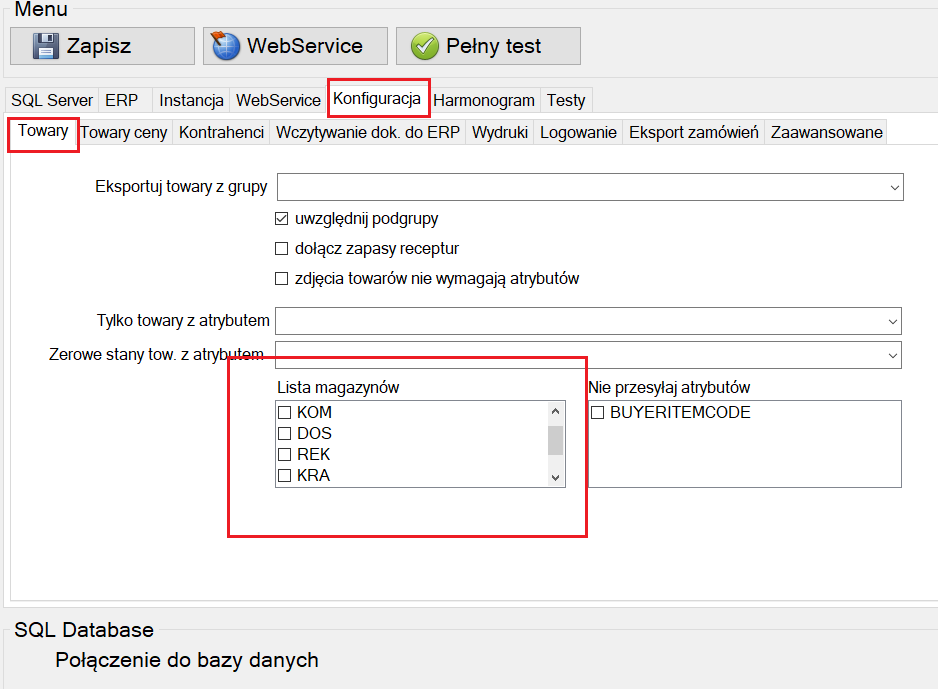The width and height of the screenshot is (938, 689).
Task: Switch to the Harmonogram tab
Action: pos(484,100)
